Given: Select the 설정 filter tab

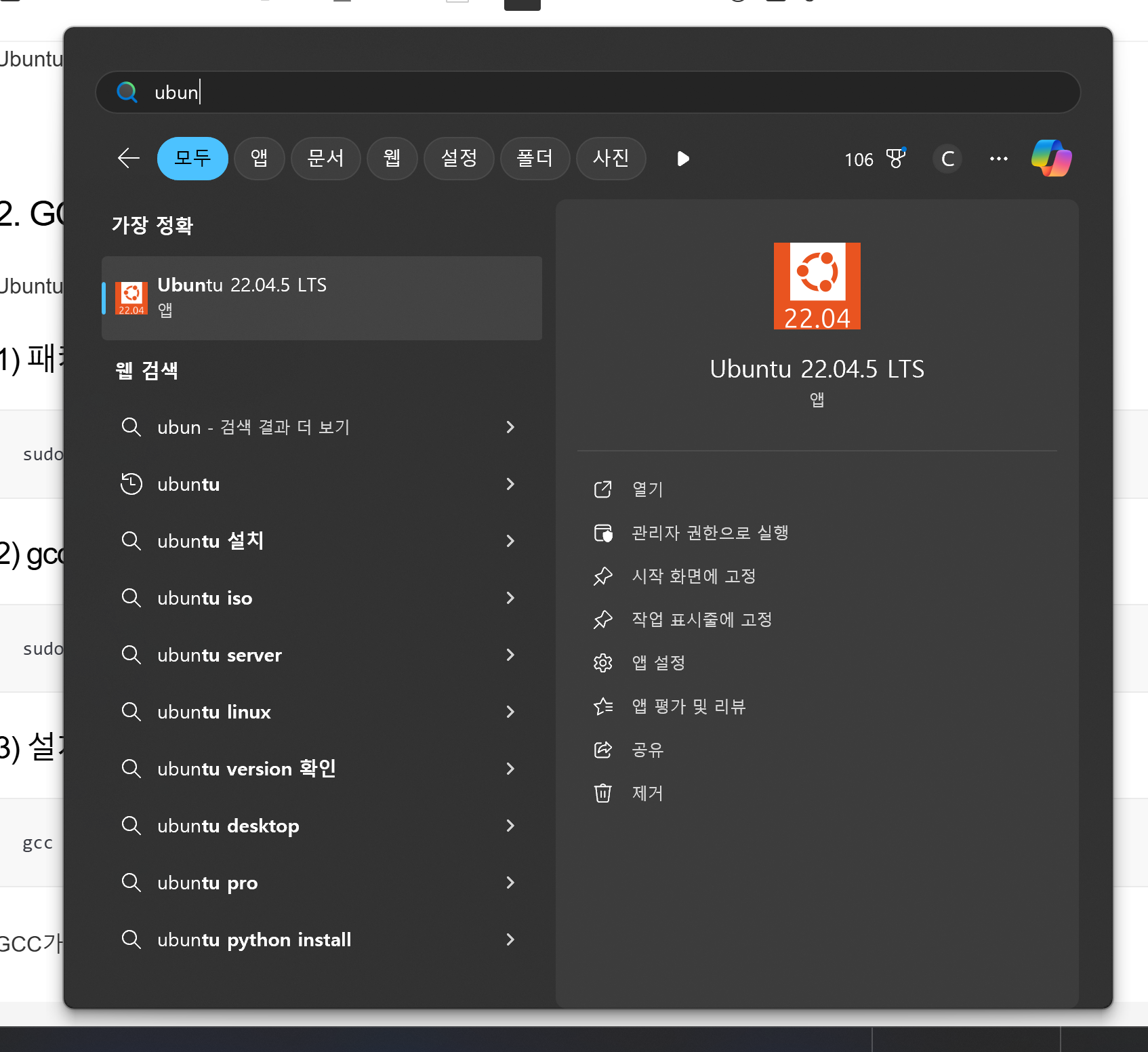Looking at the screenshot, I should coord(459,159).
